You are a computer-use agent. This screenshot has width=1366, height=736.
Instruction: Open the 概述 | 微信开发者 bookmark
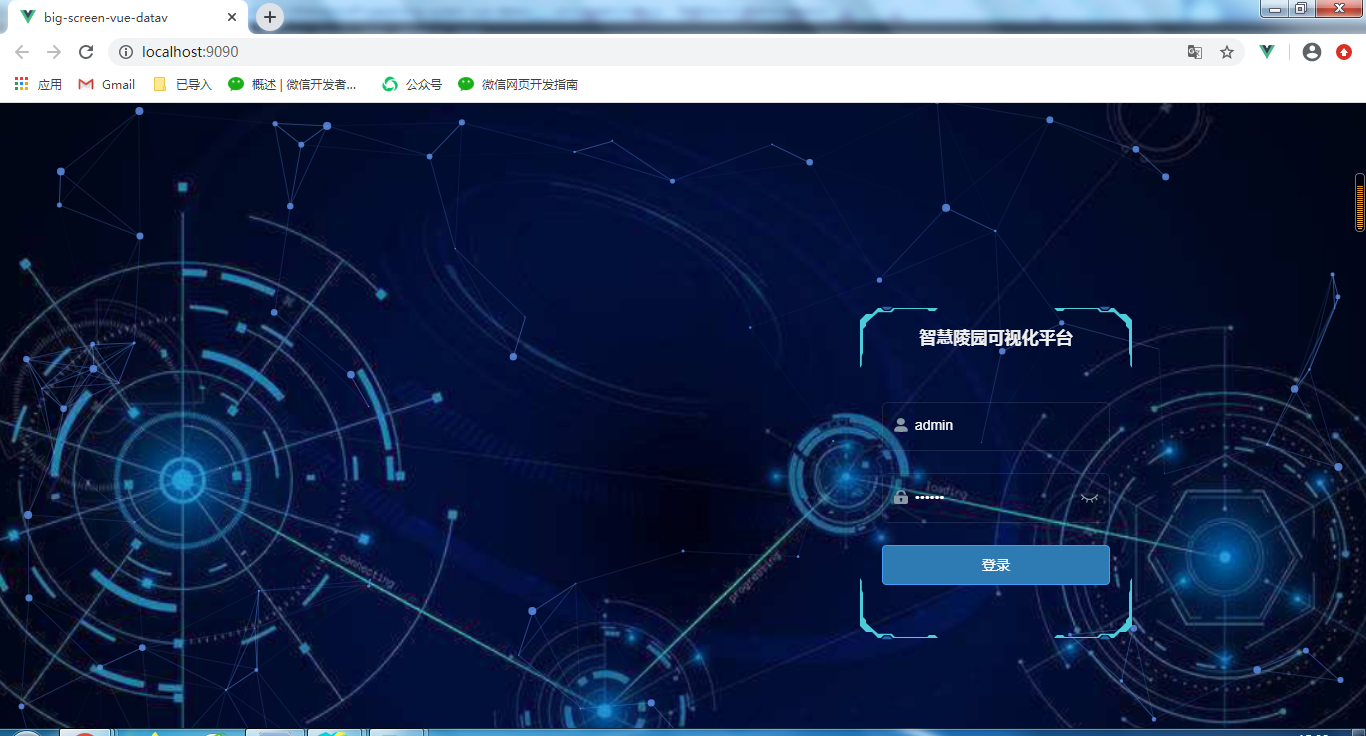292,84
